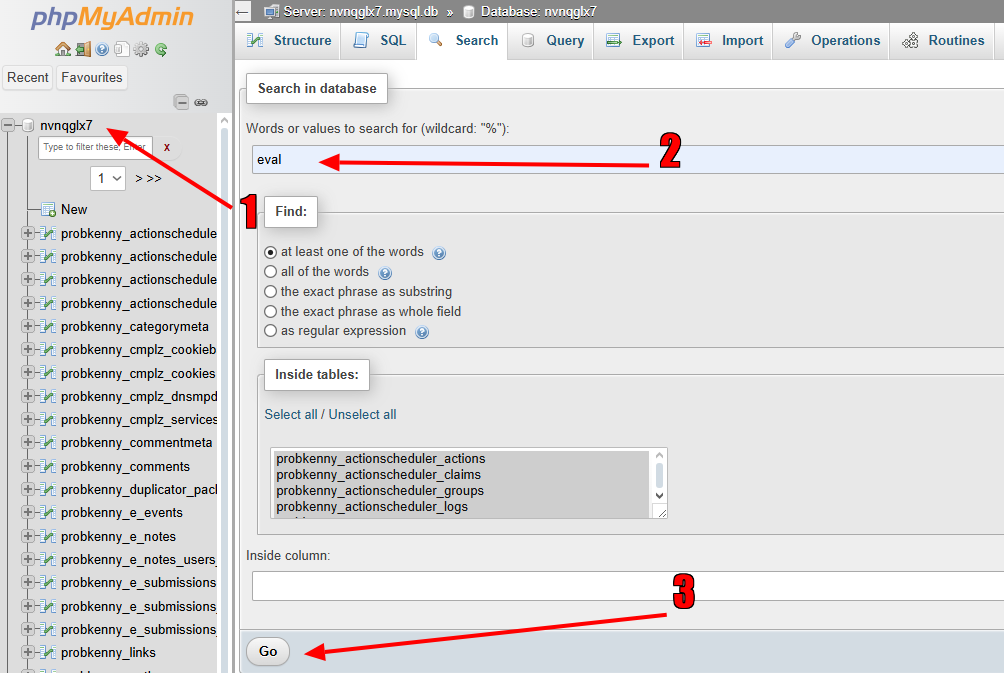
Task: Select 'all of the words' radio option
Action: pyautogui.click(x=271, y=272)
